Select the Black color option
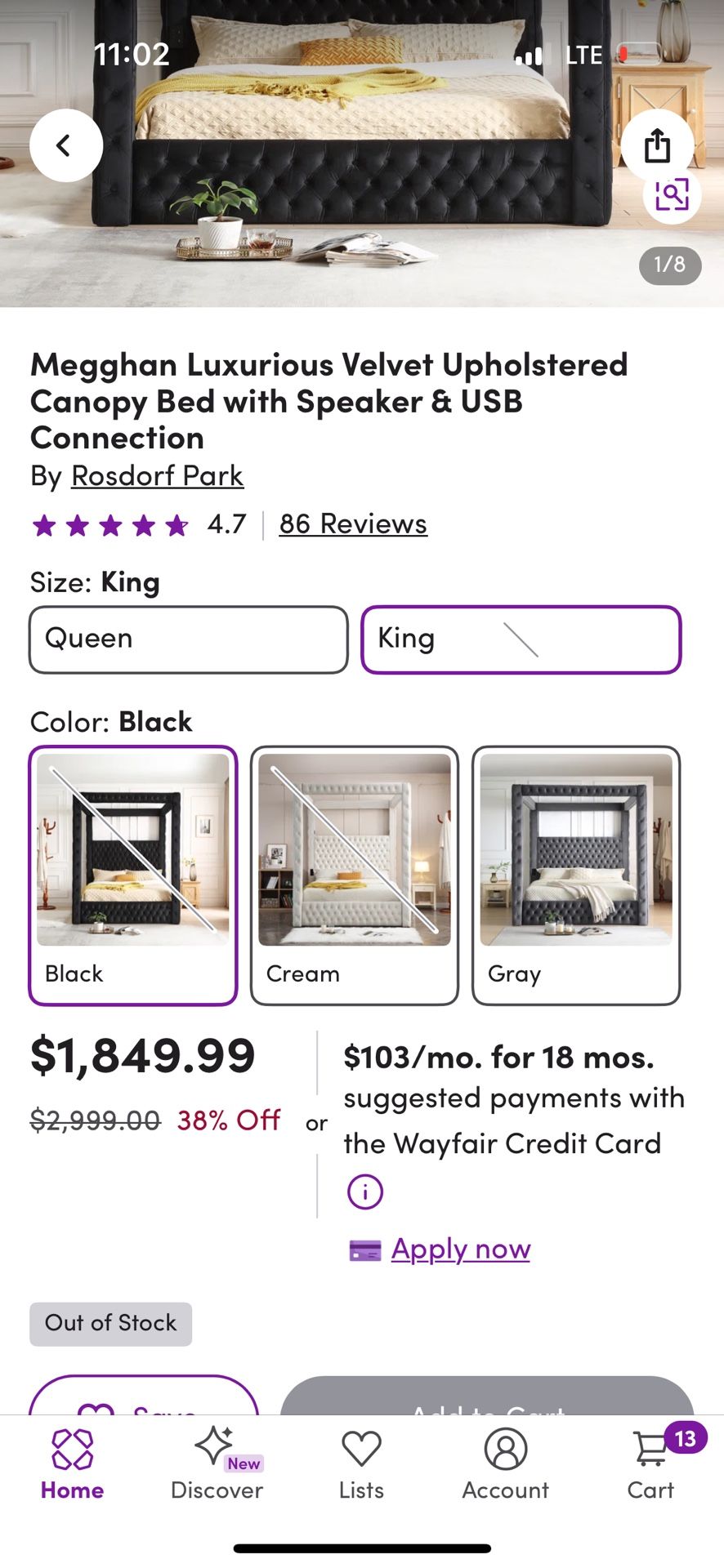This screenshot has width=724, height=1568. click(133, 875)
